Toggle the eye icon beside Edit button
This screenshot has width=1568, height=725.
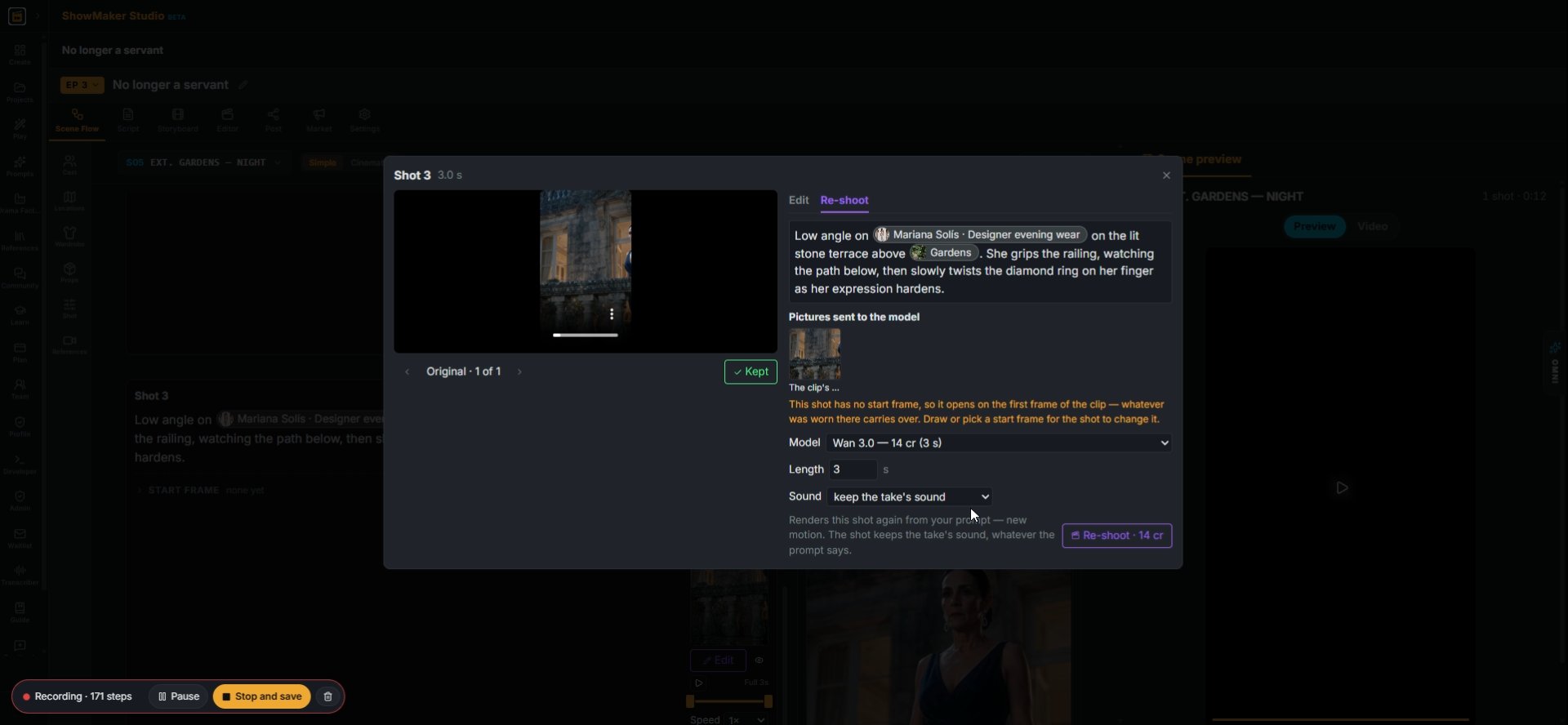[x=759, y=661]
